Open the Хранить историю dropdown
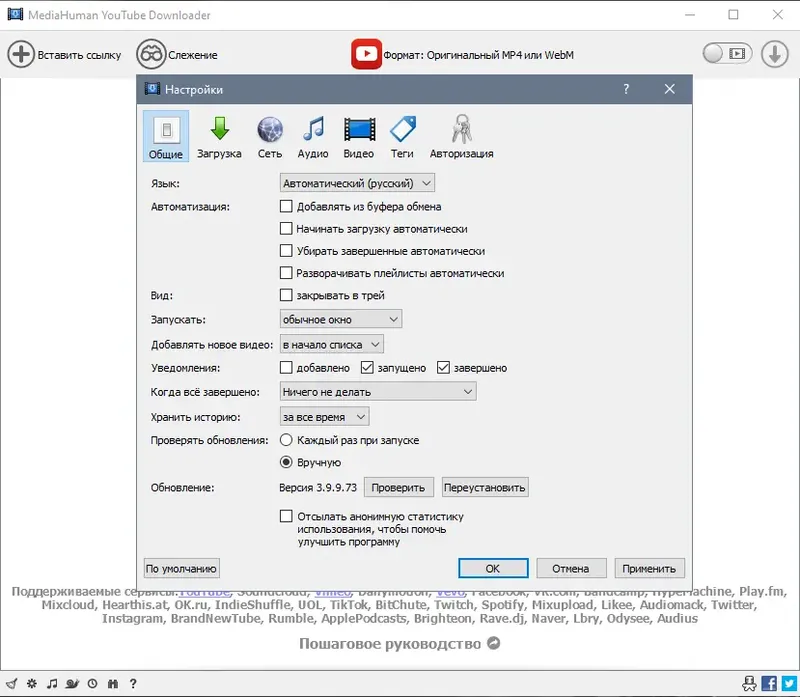800x697 pixels. (x=321, y=415)
